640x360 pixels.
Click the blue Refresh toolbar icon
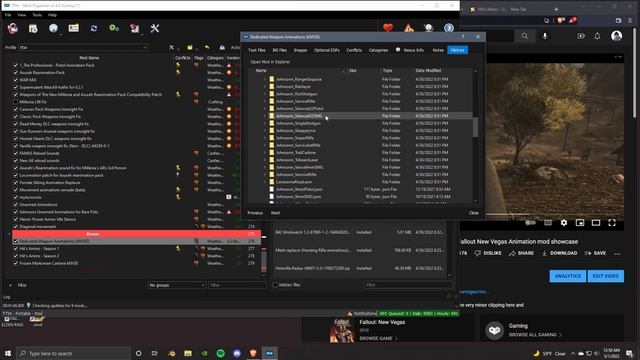click(x=94, y=28)
